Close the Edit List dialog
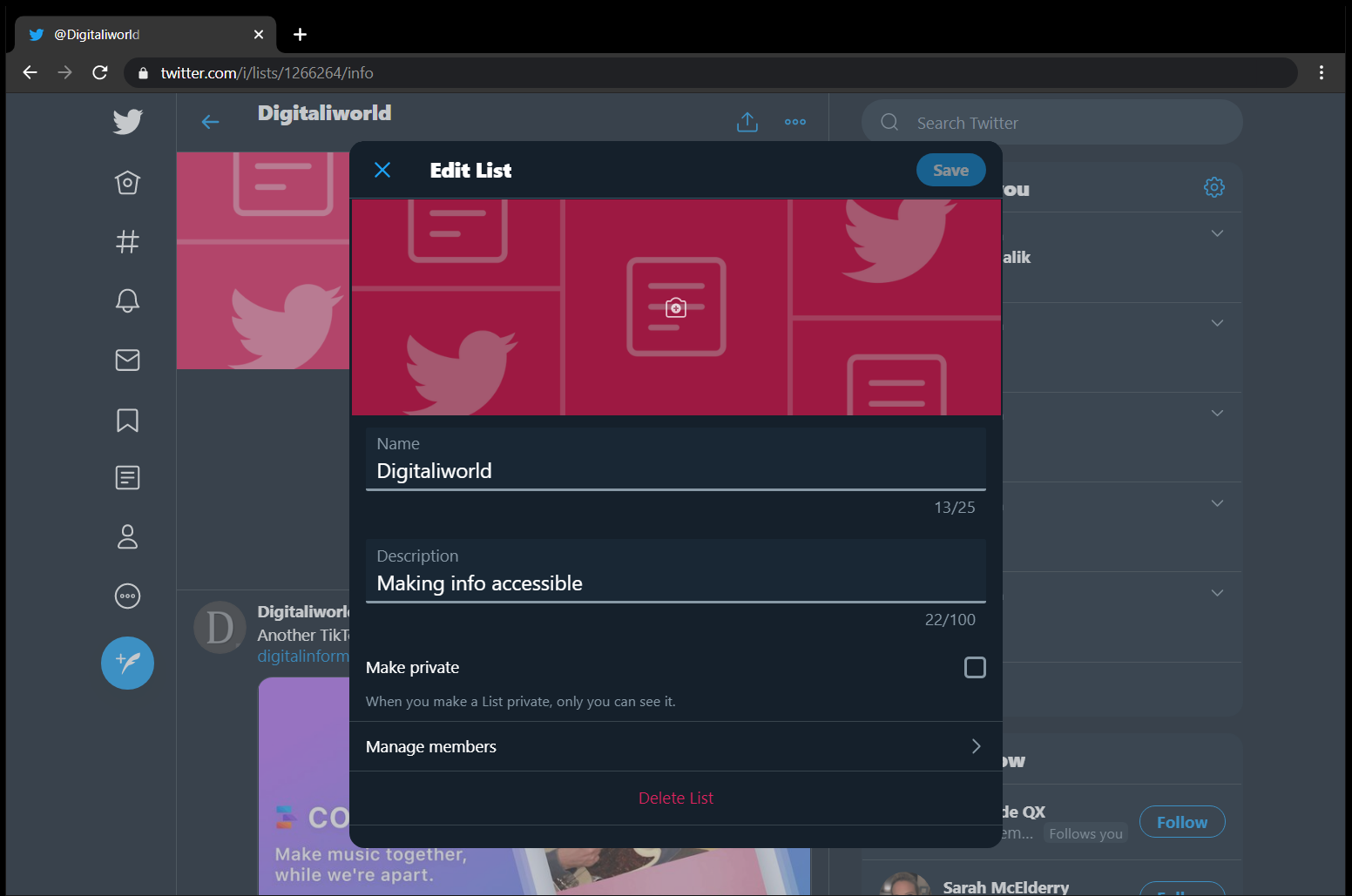Screen dimensions: 1352x896 (382, 170)
